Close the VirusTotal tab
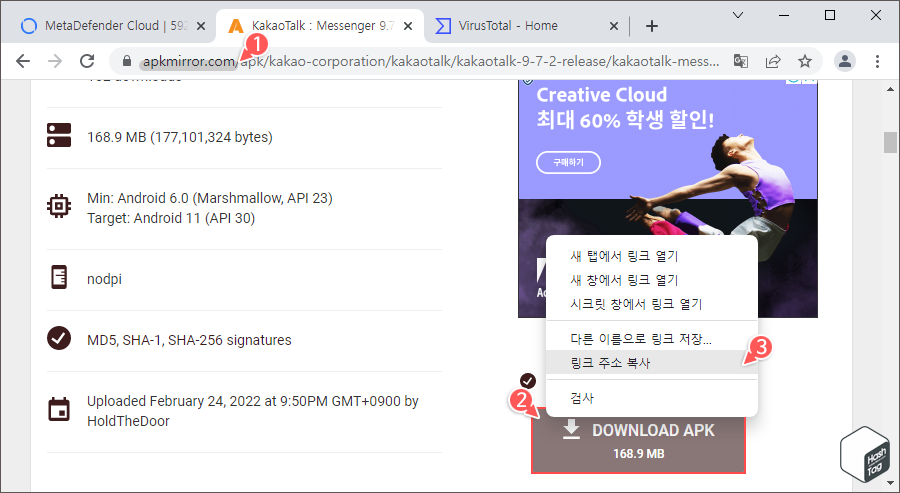 (x=614, y=26)
